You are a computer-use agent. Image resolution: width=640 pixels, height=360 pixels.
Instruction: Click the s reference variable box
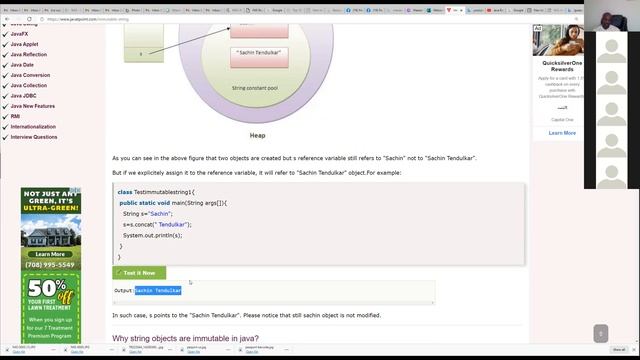point(144,54)
